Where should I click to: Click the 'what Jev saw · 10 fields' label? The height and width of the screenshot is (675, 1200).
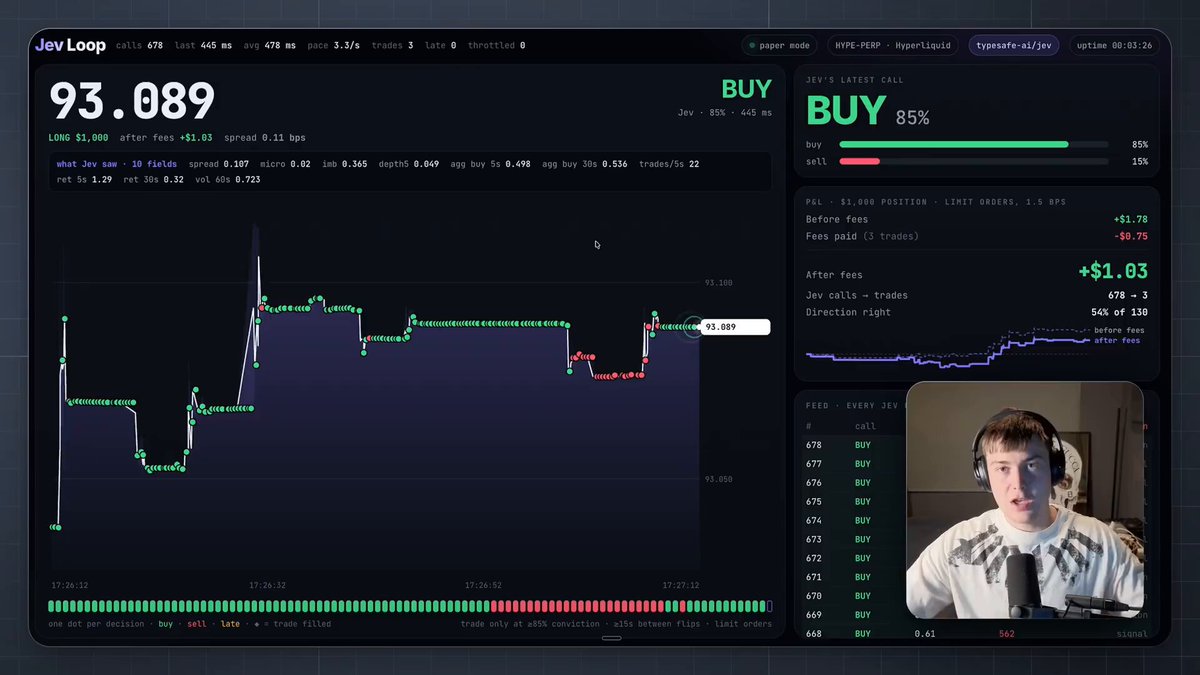tap(116, 164)
